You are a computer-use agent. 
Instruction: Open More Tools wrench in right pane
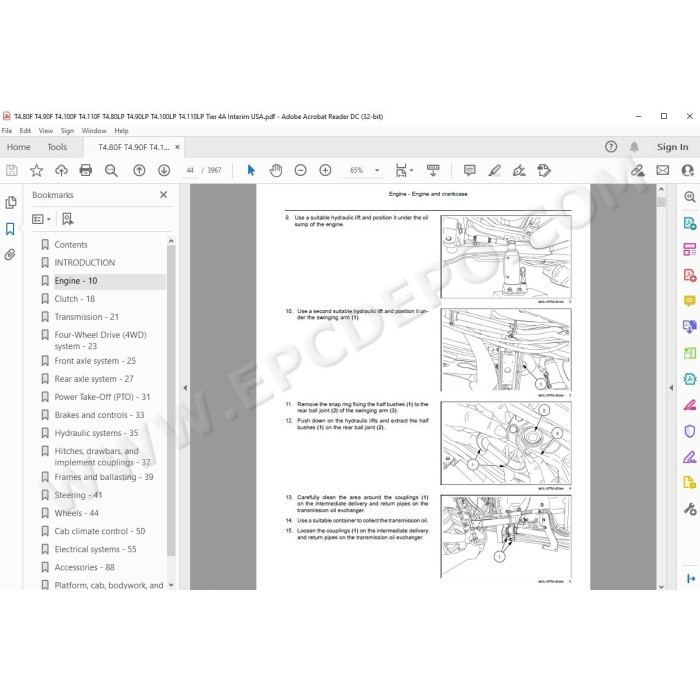(690, 508)
